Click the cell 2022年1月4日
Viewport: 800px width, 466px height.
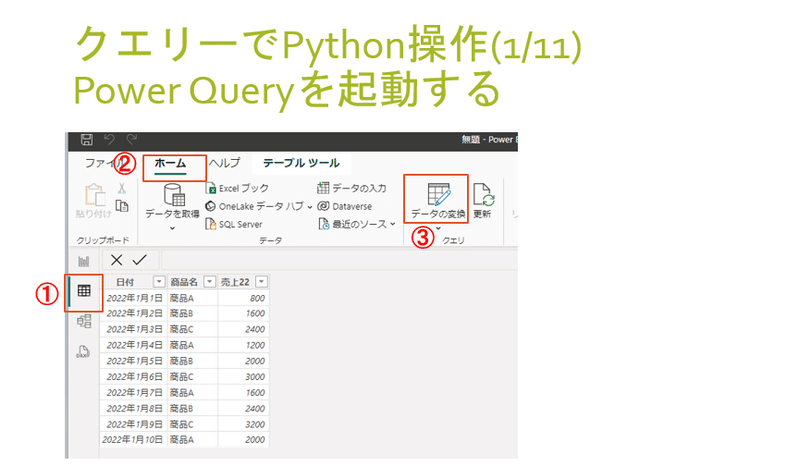[x=135, y=345]
